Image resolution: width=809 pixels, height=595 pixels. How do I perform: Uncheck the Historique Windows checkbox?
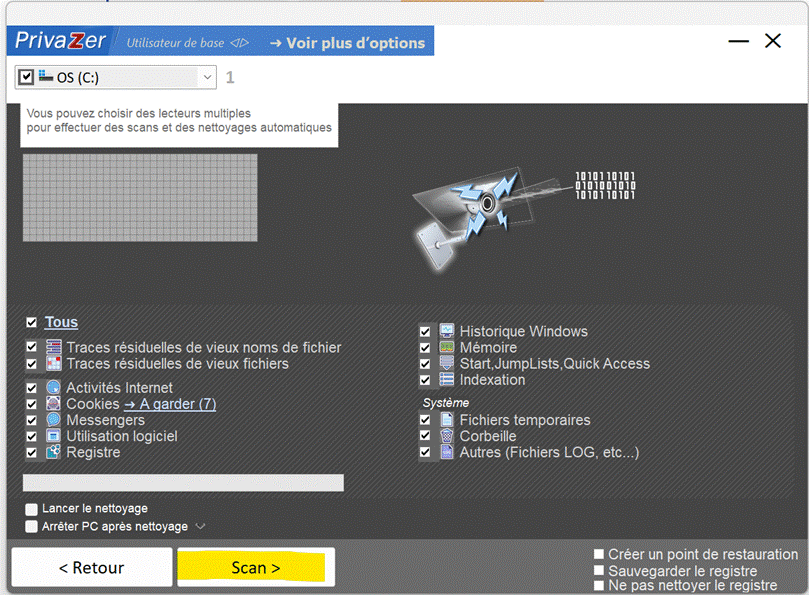tap(425, 331)
